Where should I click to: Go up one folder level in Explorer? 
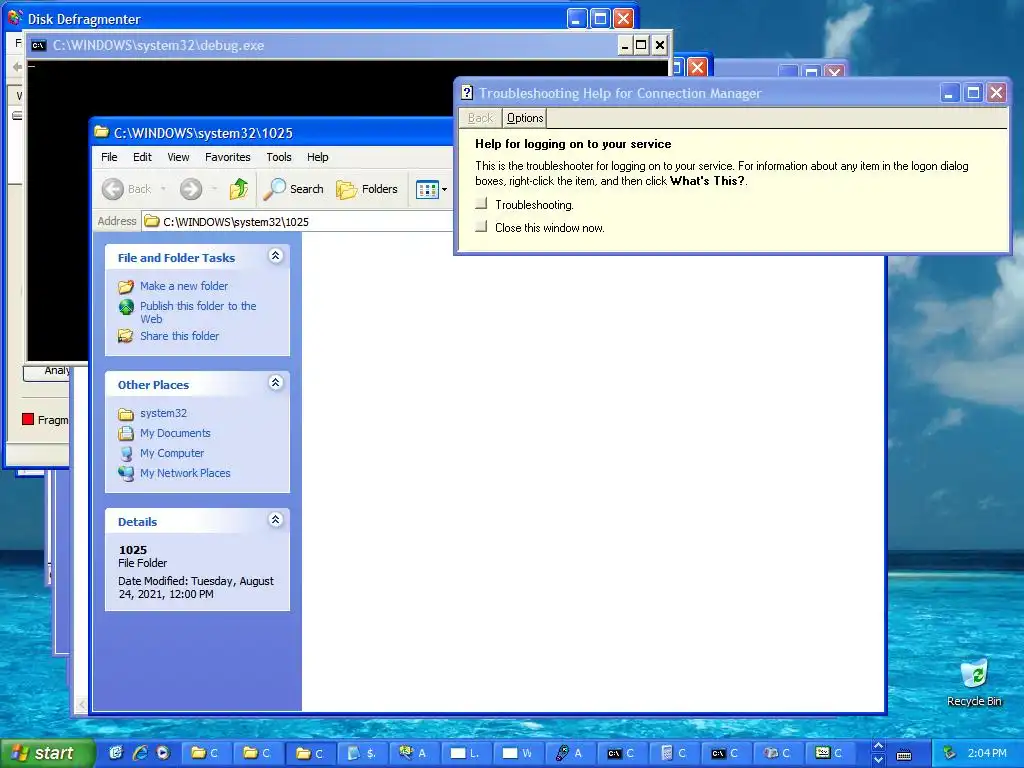point(238,189)
